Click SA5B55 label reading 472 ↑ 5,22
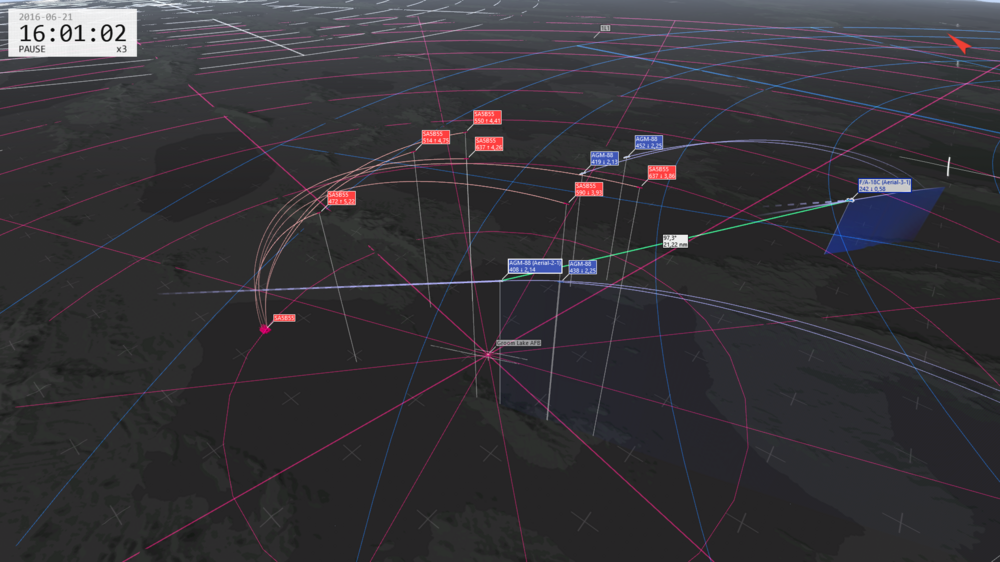 coord(341,198)
